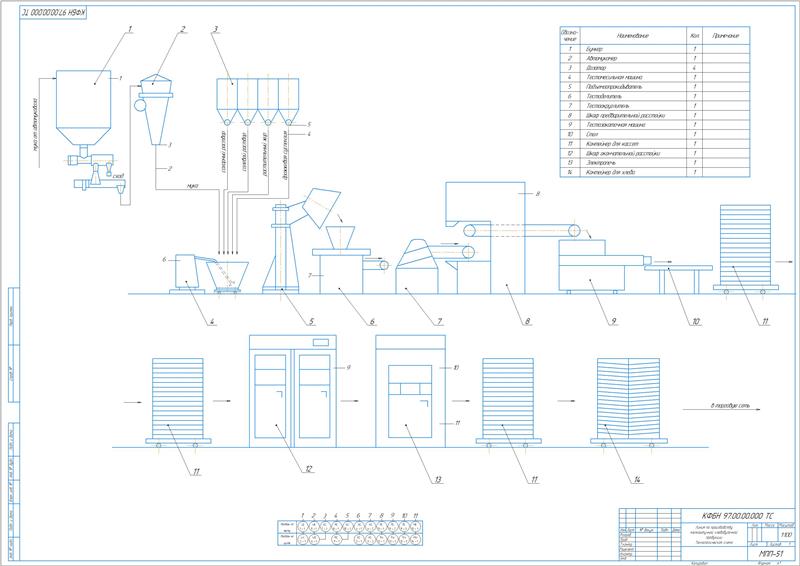Image resolution: width=800 pixels, height=566 pixels.
Task: Select 'Тестозакаточная машина' table entry
Action: click(616, 125)
